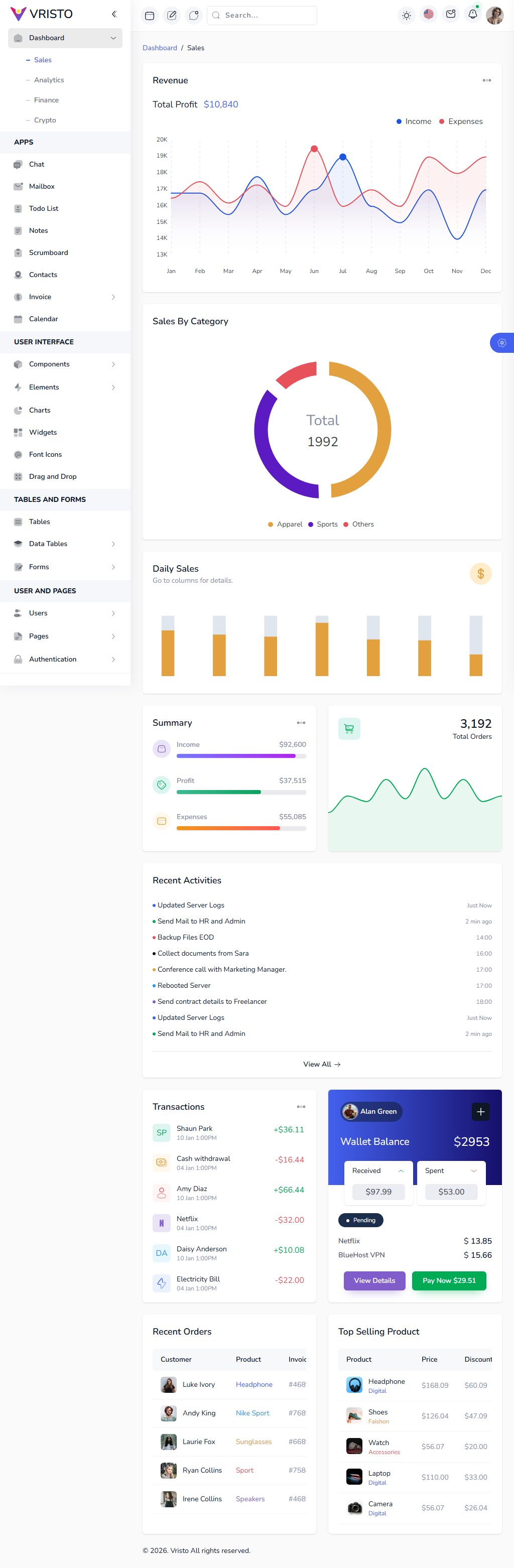
Task: Open Contacts from sidebar
Action: tap(65, 275)
